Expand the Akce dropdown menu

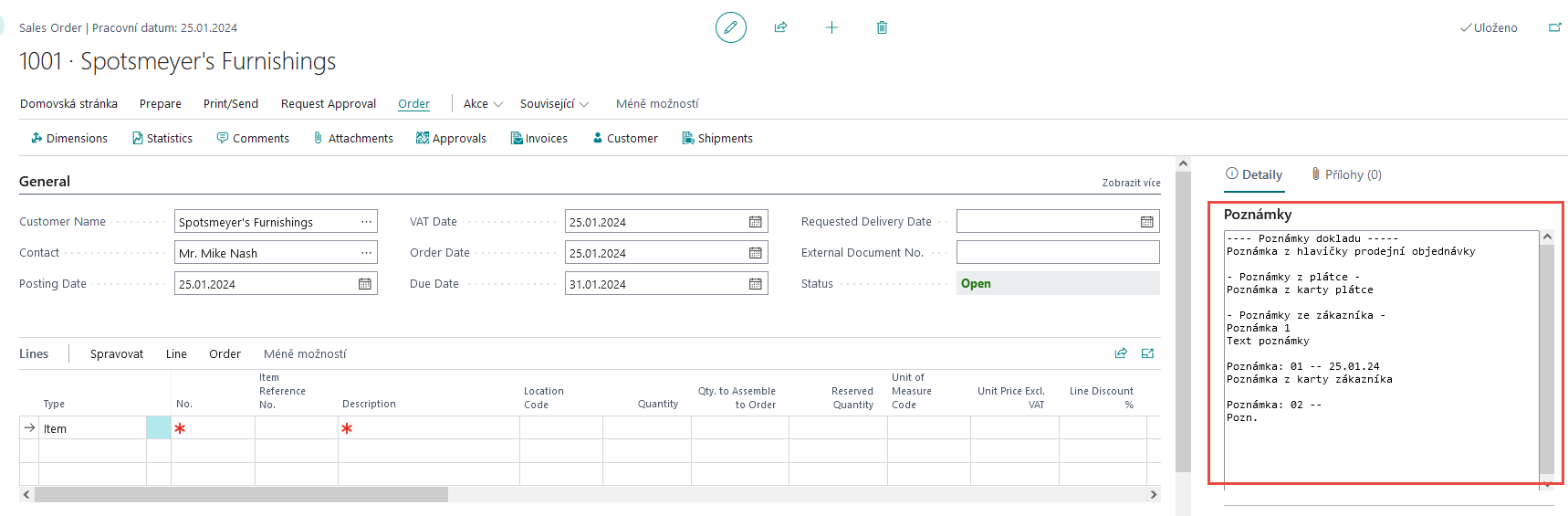pyautogui.click(x=483, y=104)
